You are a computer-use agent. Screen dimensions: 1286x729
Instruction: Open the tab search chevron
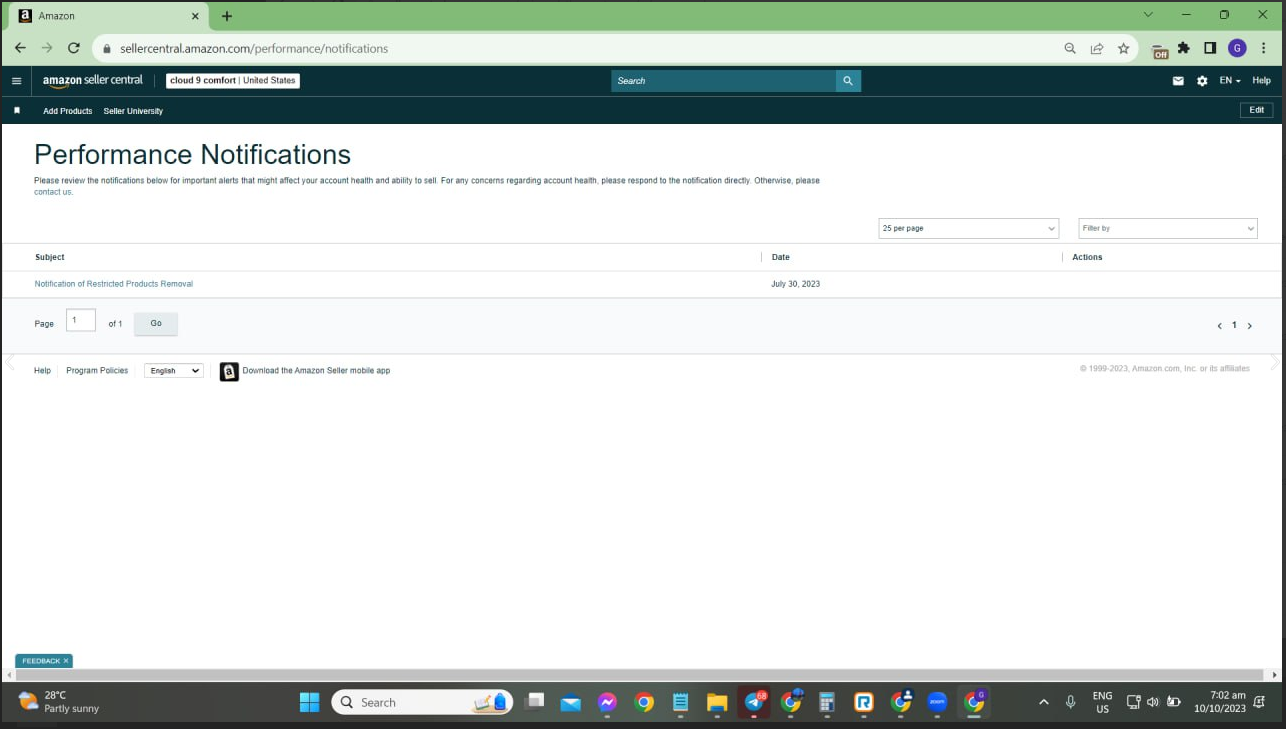click(1148, 15)
